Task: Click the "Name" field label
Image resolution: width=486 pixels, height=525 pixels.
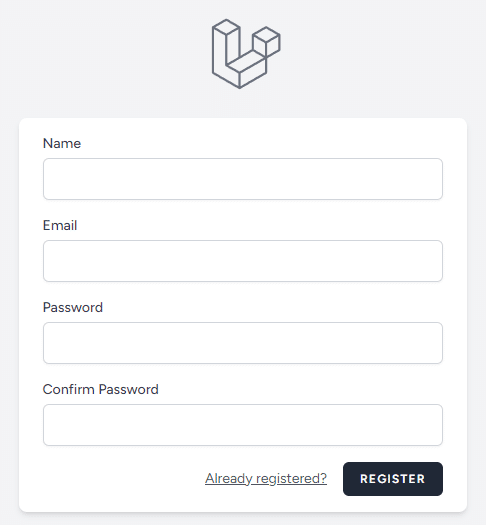Action: [62, 143]
